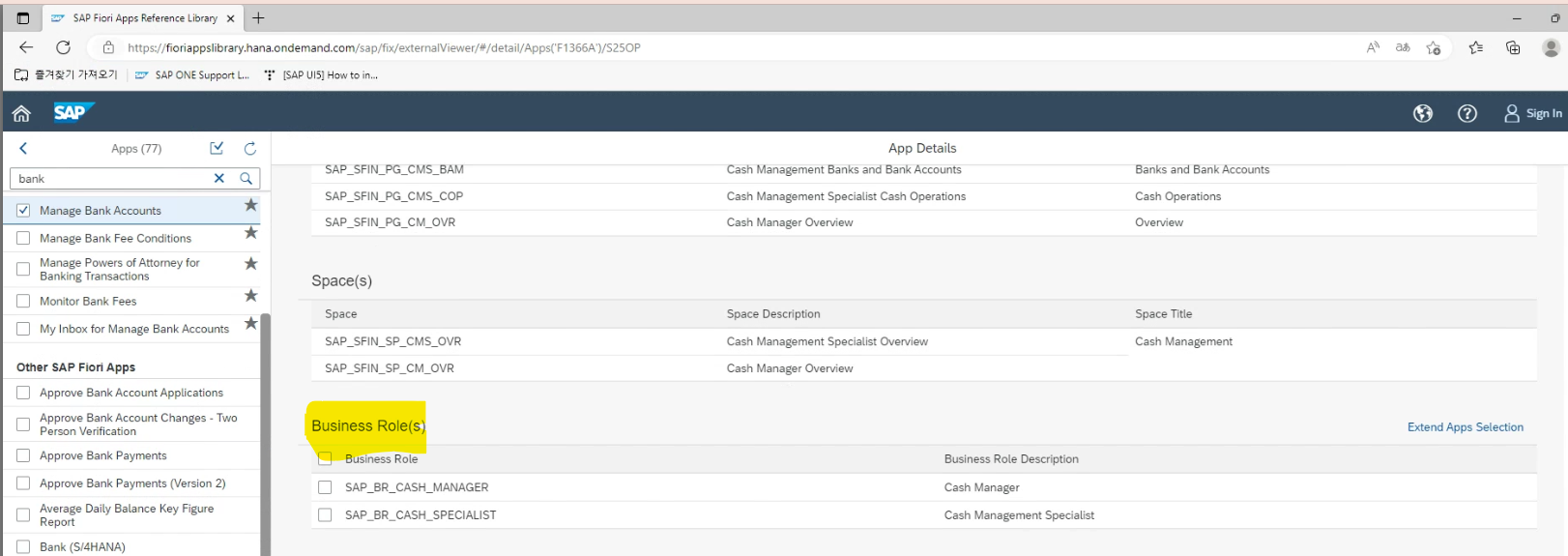Viewport: 1568px width, 556px height.
Task: Open [SAP UI5] How to in... bookmark
Action: tap(321, 74)
